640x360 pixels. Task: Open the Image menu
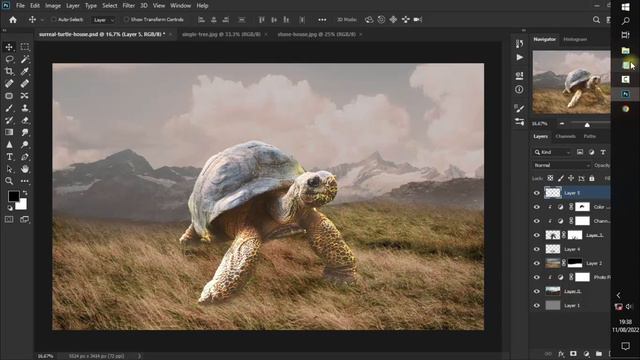click(x=53, y=6)
